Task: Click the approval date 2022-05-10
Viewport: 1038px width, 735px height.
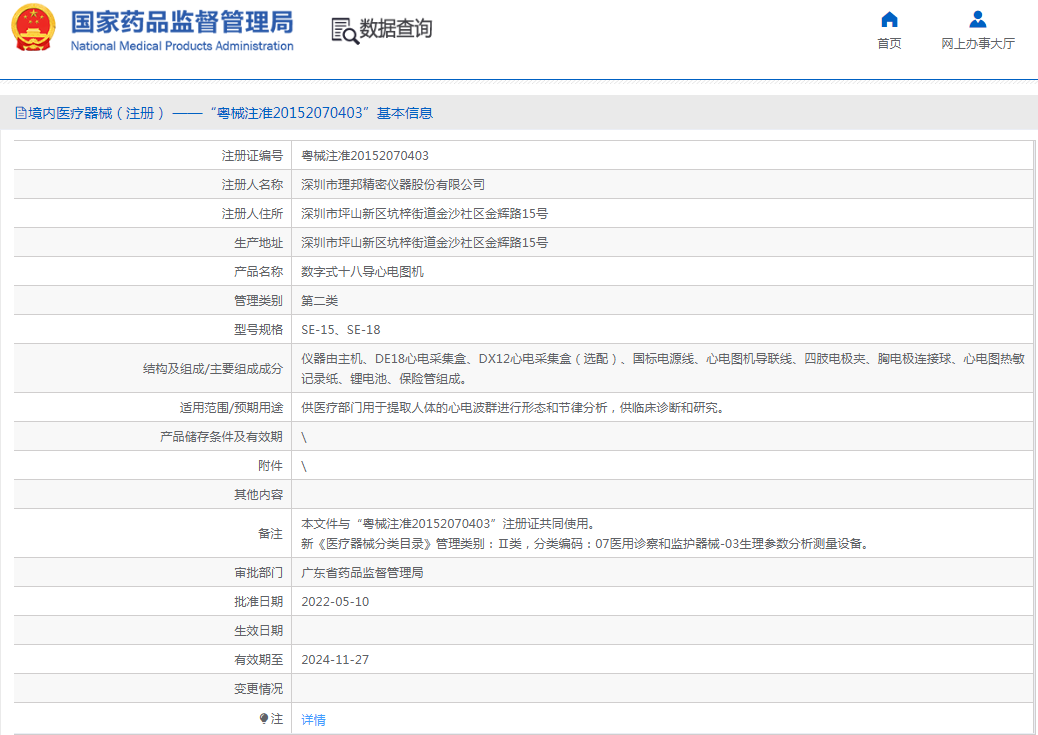Action: 335,602
